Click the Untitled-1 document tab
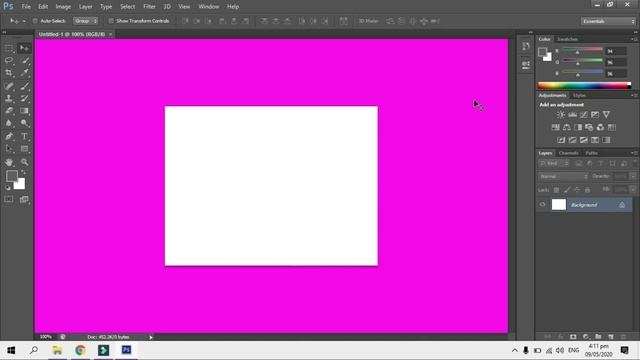This screenshot has width=640, height=360. [73, 34]
